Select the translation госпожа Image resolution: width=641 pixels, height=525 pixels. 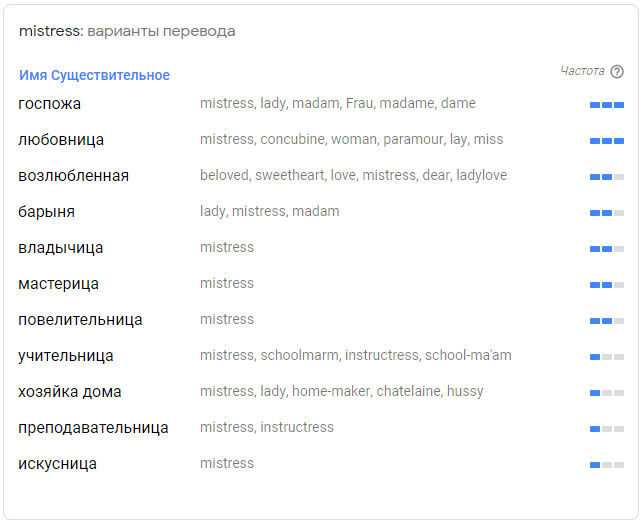coord(50,104)
